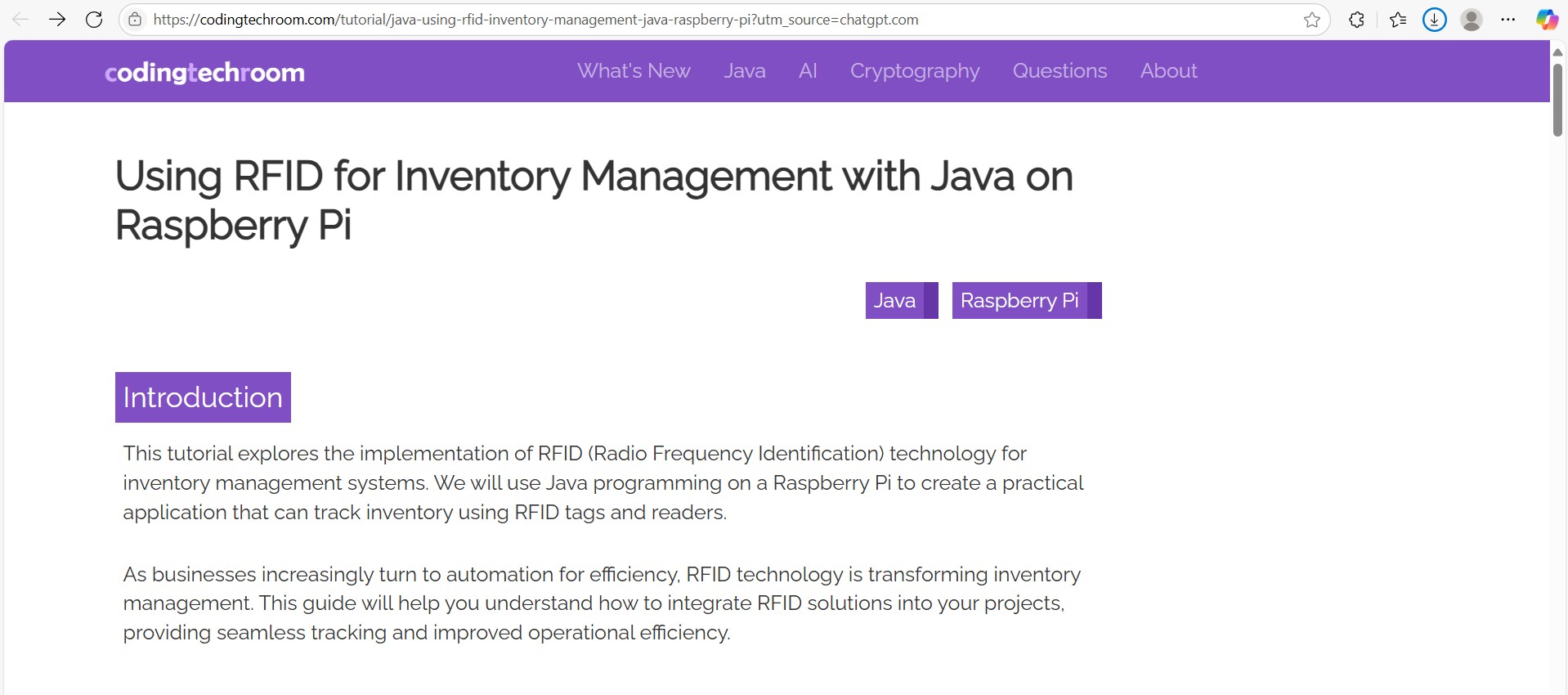Open the Downloads icon
Screen dimensions: 1568x695
(1435, 20)
